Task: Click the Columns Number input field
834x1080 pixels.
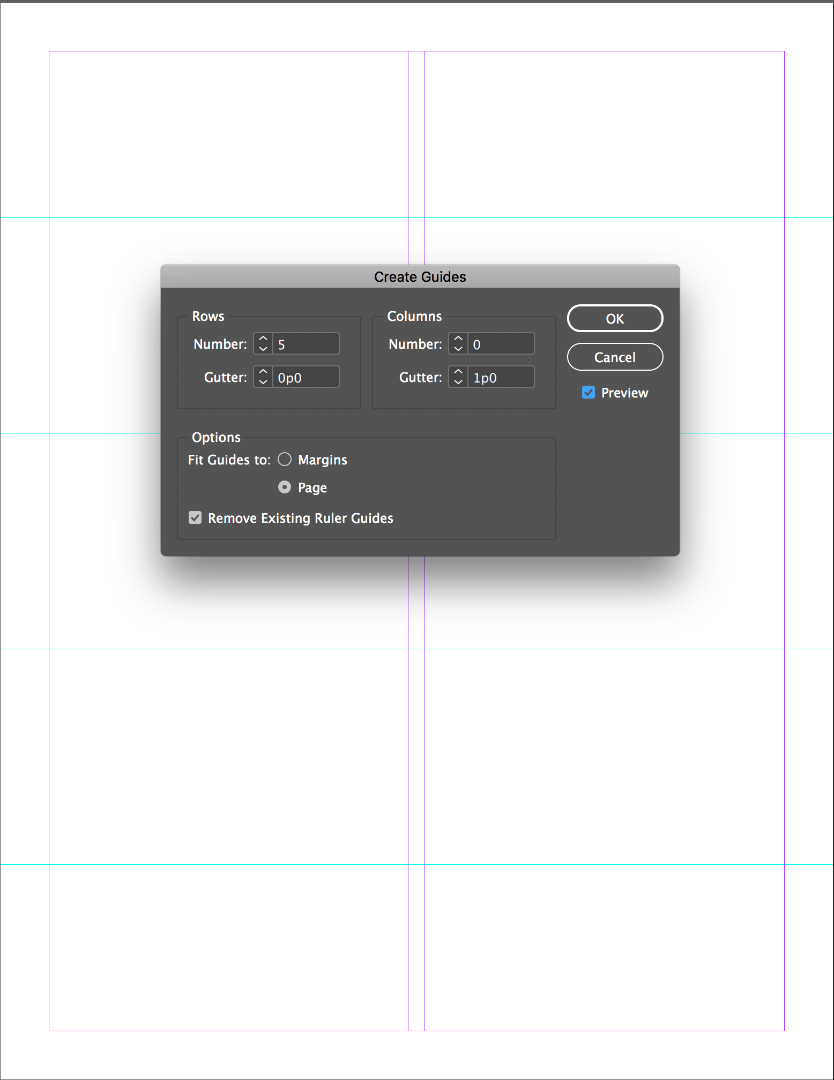Action: 501,344
